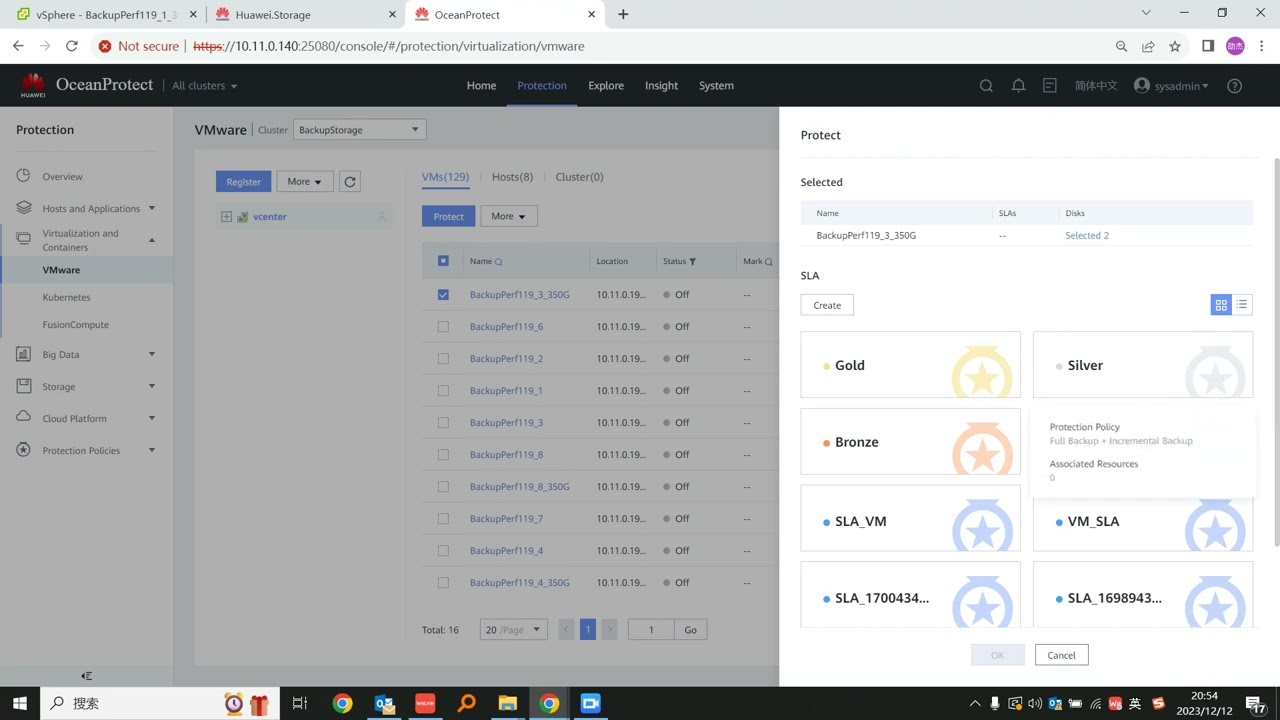Open the Windows Start menu
This screenshot has width=1280, height=720.
tap(19, 703)
